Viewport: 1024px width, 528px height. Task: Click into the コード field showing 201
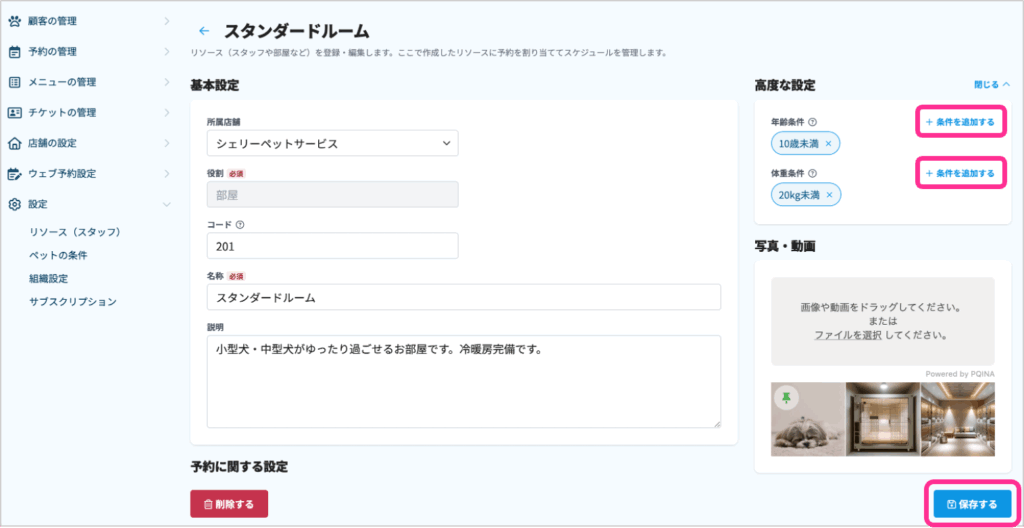[332, 246]
